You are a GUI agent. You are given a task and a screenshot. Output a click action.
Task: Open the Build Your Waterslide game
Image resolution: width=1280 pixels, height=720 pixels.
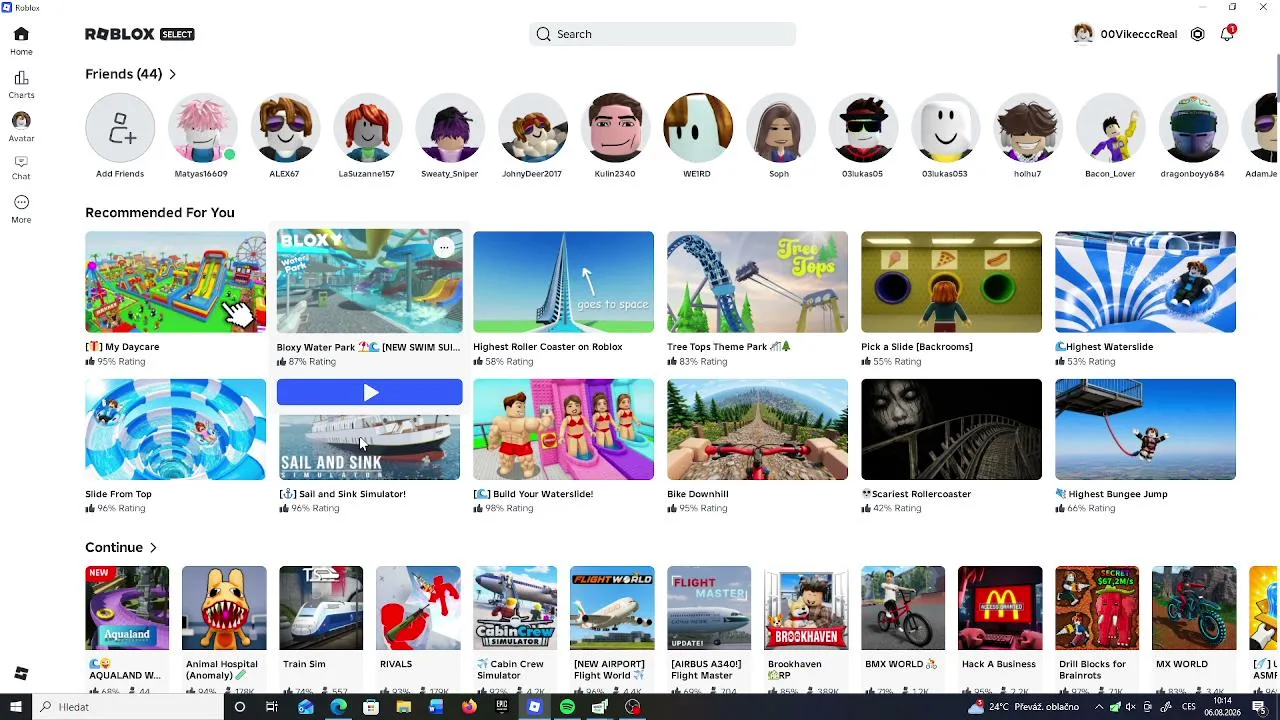tap(563, 429)
